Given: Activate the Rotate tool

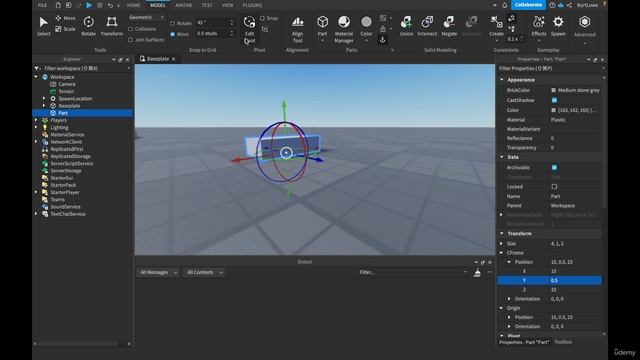Looking at the screenshot, I should (x=88, y=26).
